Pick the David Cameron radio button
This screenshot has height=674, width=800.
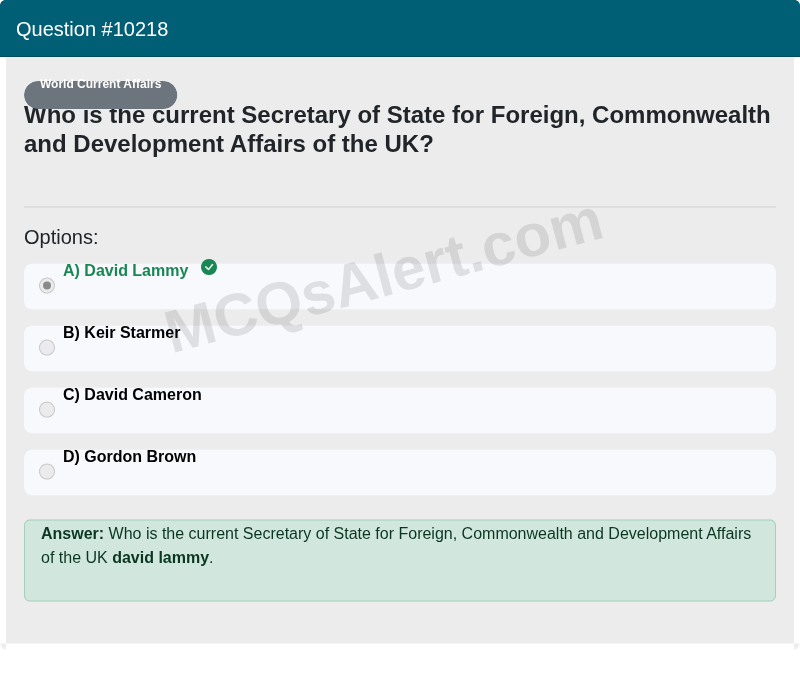coord(47,409)
